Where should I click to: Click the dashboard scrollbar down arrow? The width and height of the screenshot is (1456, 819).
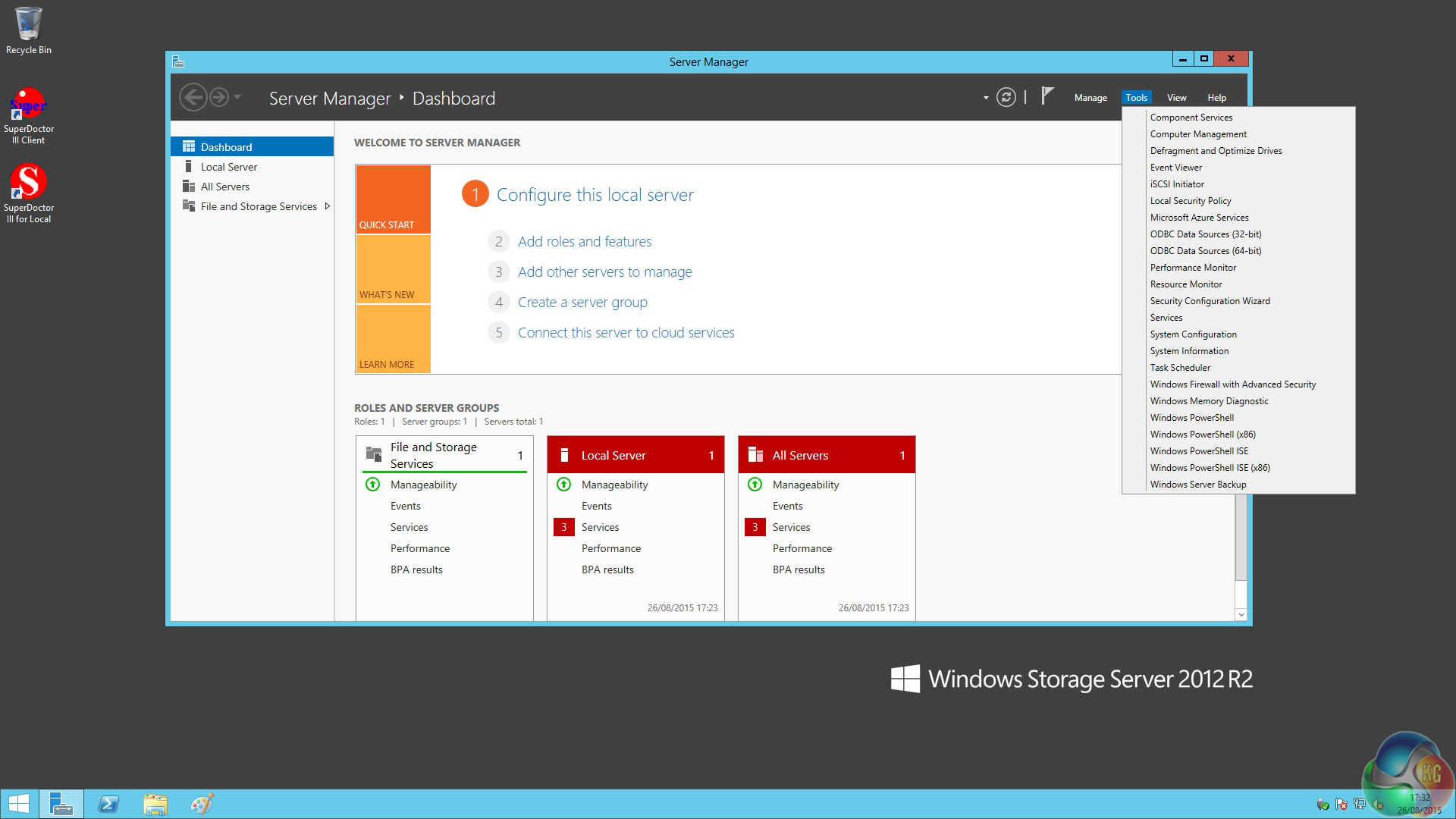[x=1241, y=614]
